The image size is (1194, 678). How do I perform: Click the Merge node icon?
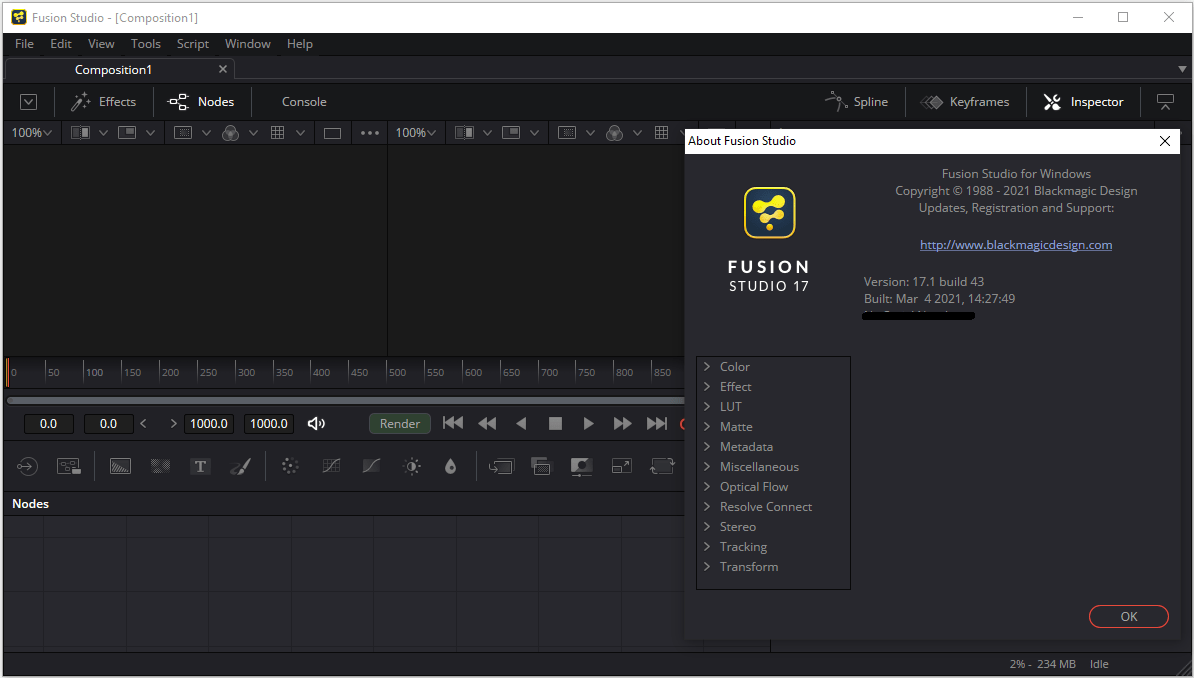click(501, 466)
